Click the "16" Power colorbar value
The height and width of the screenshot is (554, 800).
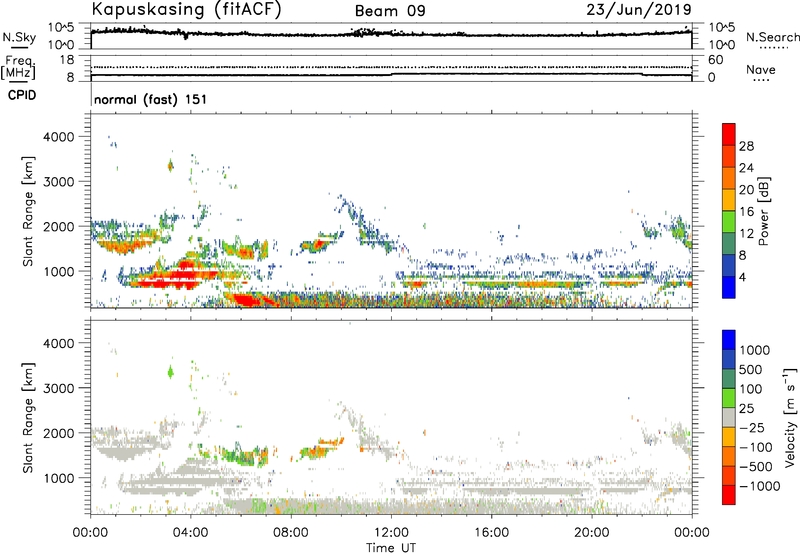coord(746,212)
